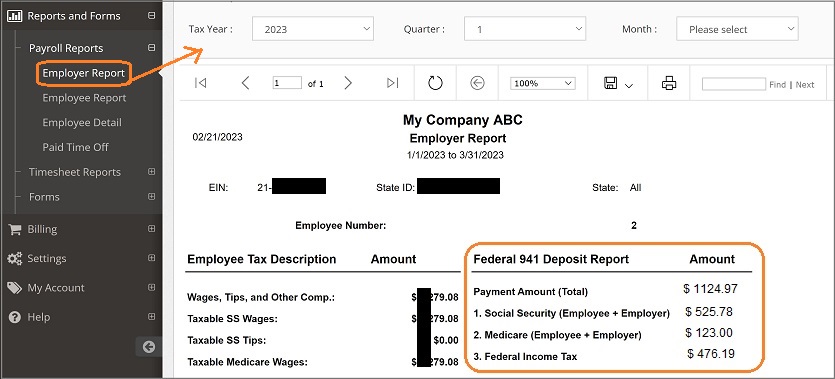Expand the Timesheet Reports group
The image size is (835, 379).
[x=152, y=172]
